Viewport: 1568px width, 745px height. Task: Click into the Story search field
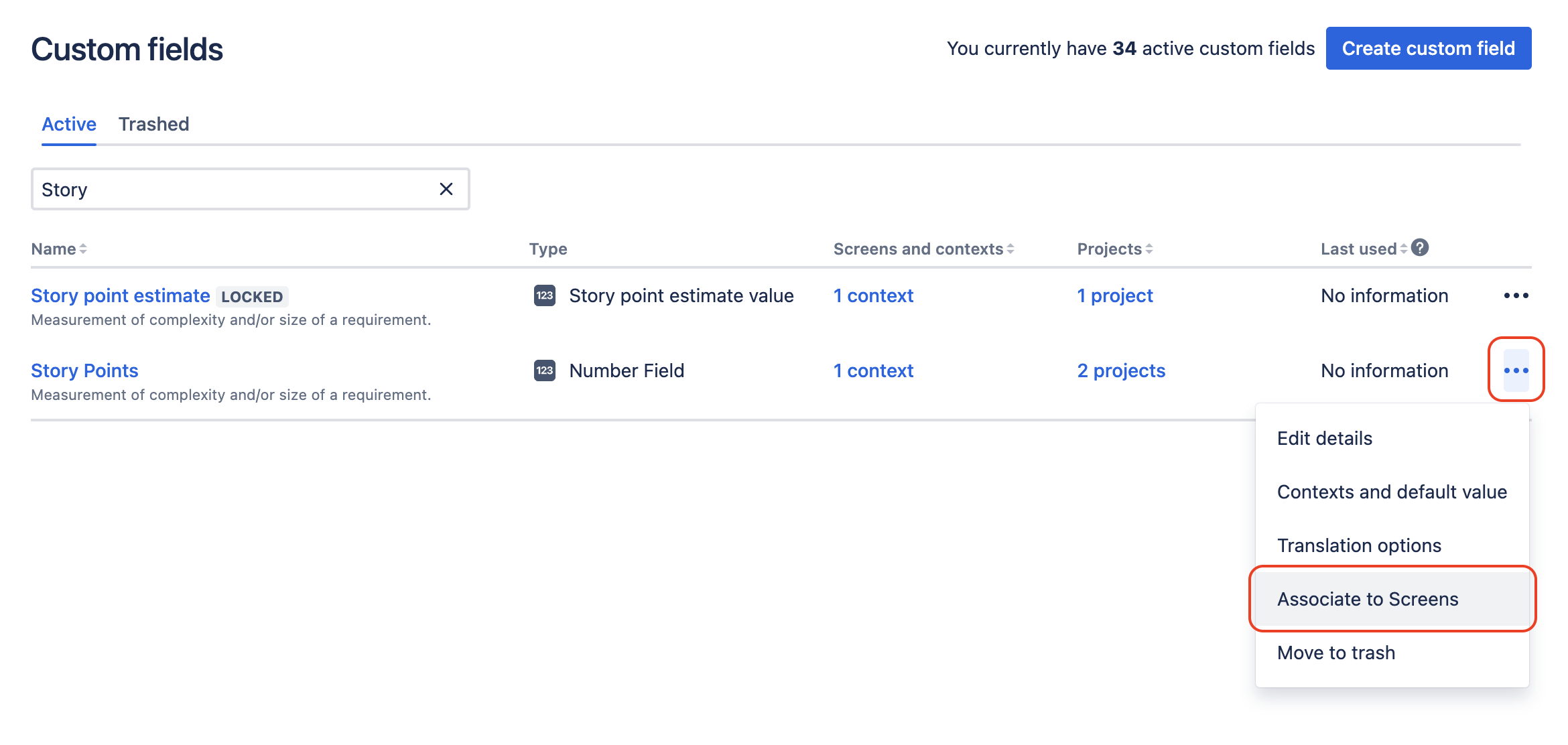point(235,190)
